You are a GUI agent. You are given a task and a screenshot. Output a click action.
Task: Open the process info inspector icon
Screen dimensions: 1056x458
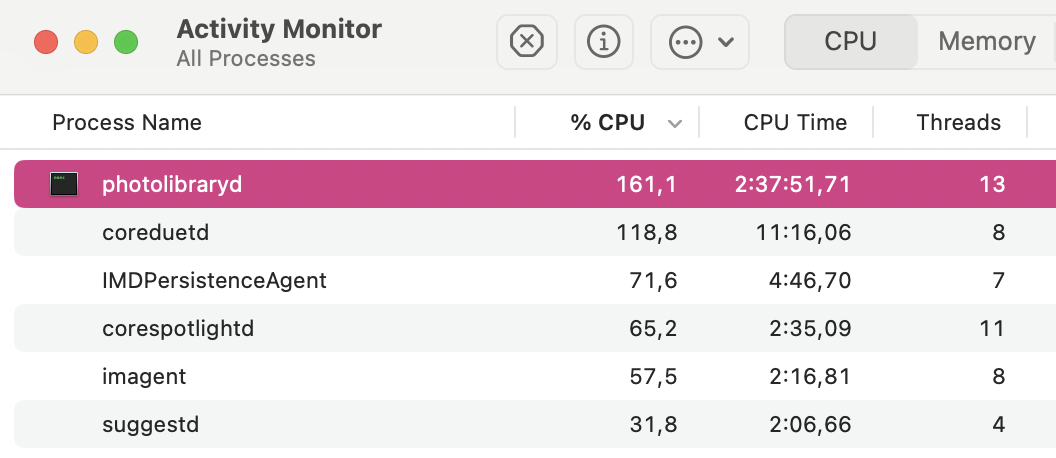(603, 42)
